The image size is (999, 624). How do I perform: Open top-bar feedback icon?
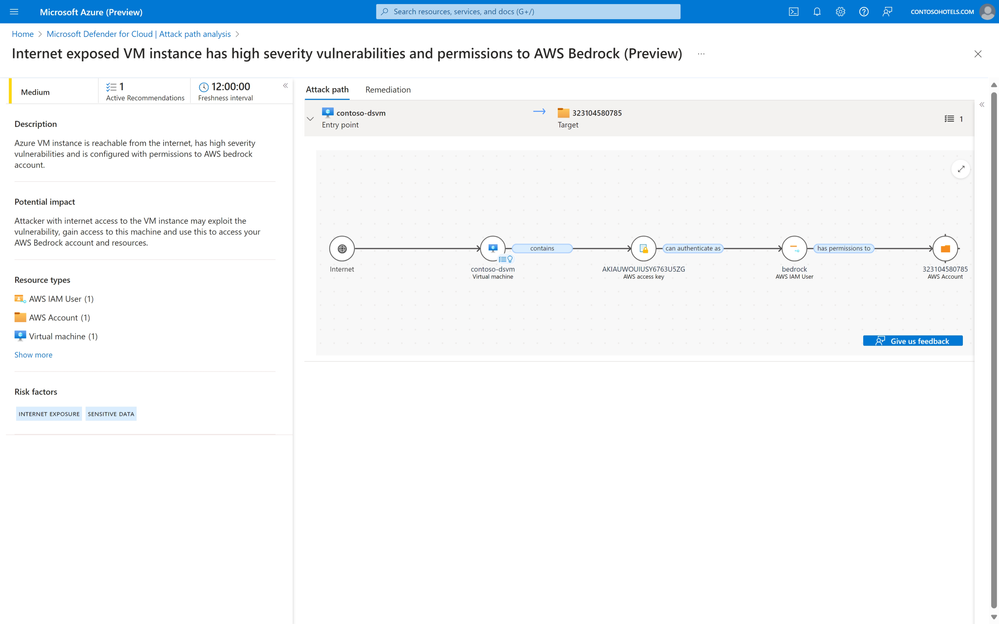pyautogui.click(x=887, y=11)
